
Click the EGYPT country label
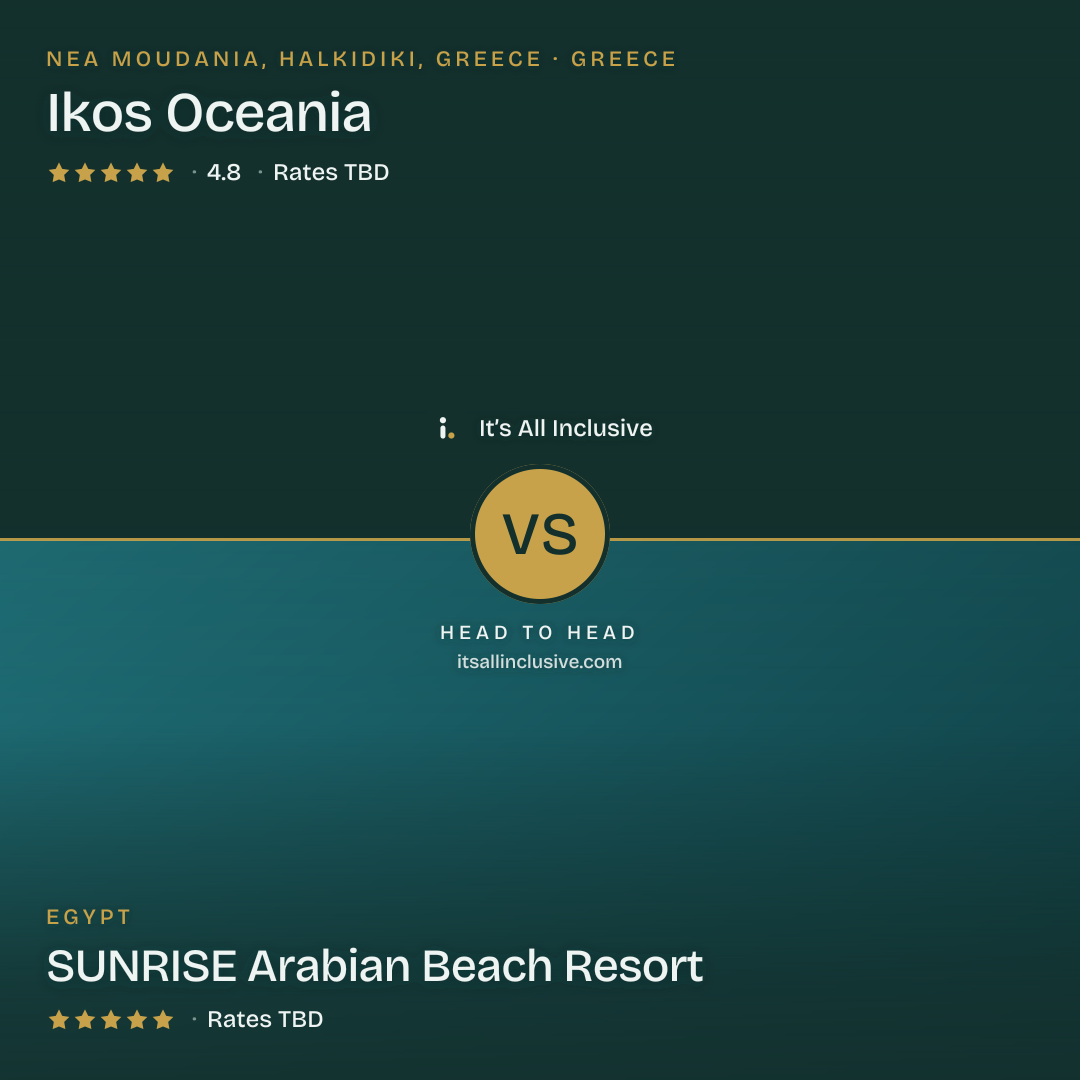coord(89,917)
